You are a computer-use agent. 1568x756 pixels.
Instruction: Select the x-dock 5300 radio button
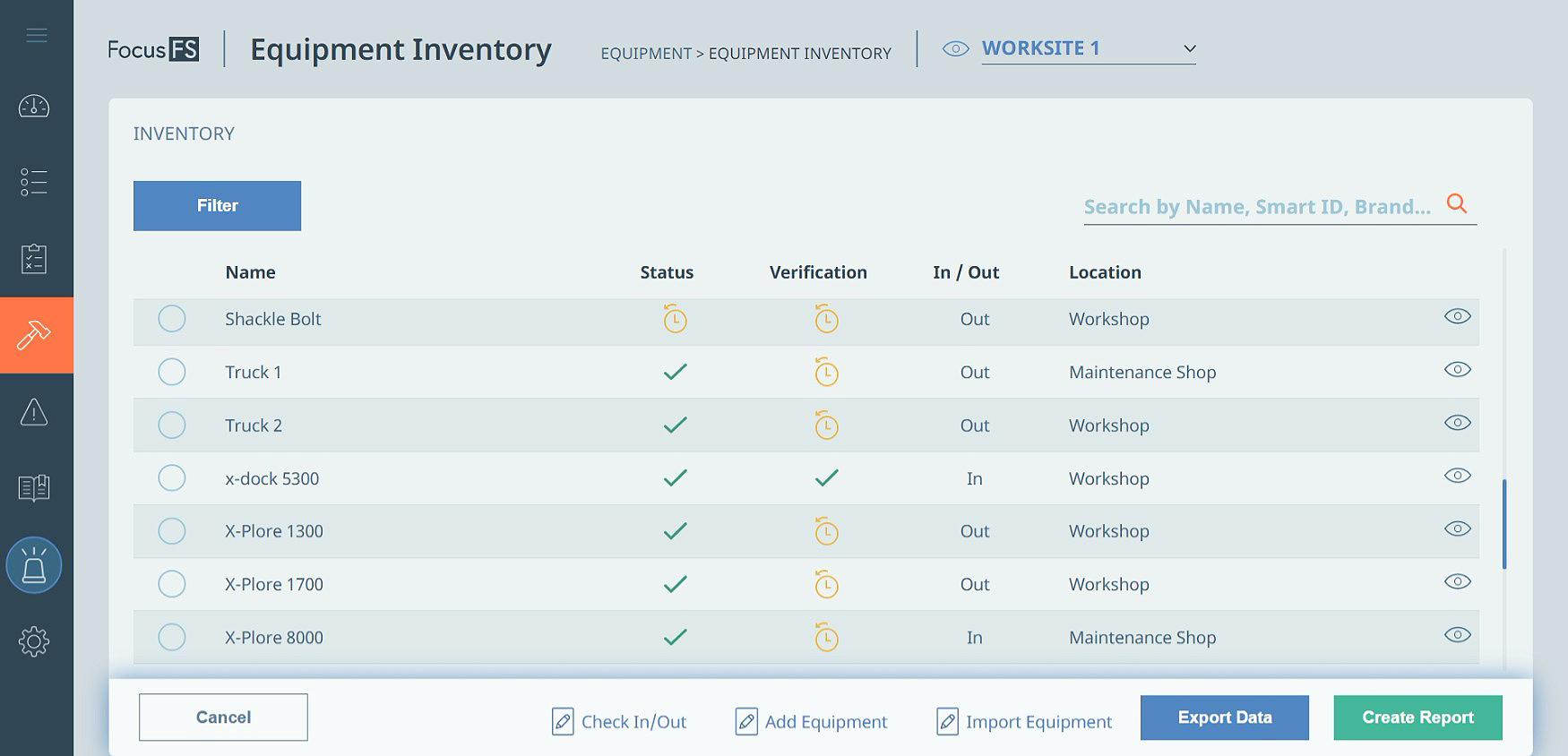[171, 478]
